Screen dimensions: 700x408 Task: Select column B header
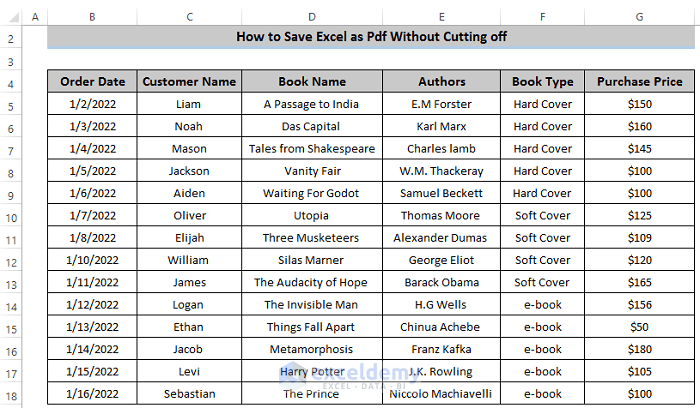92,16
